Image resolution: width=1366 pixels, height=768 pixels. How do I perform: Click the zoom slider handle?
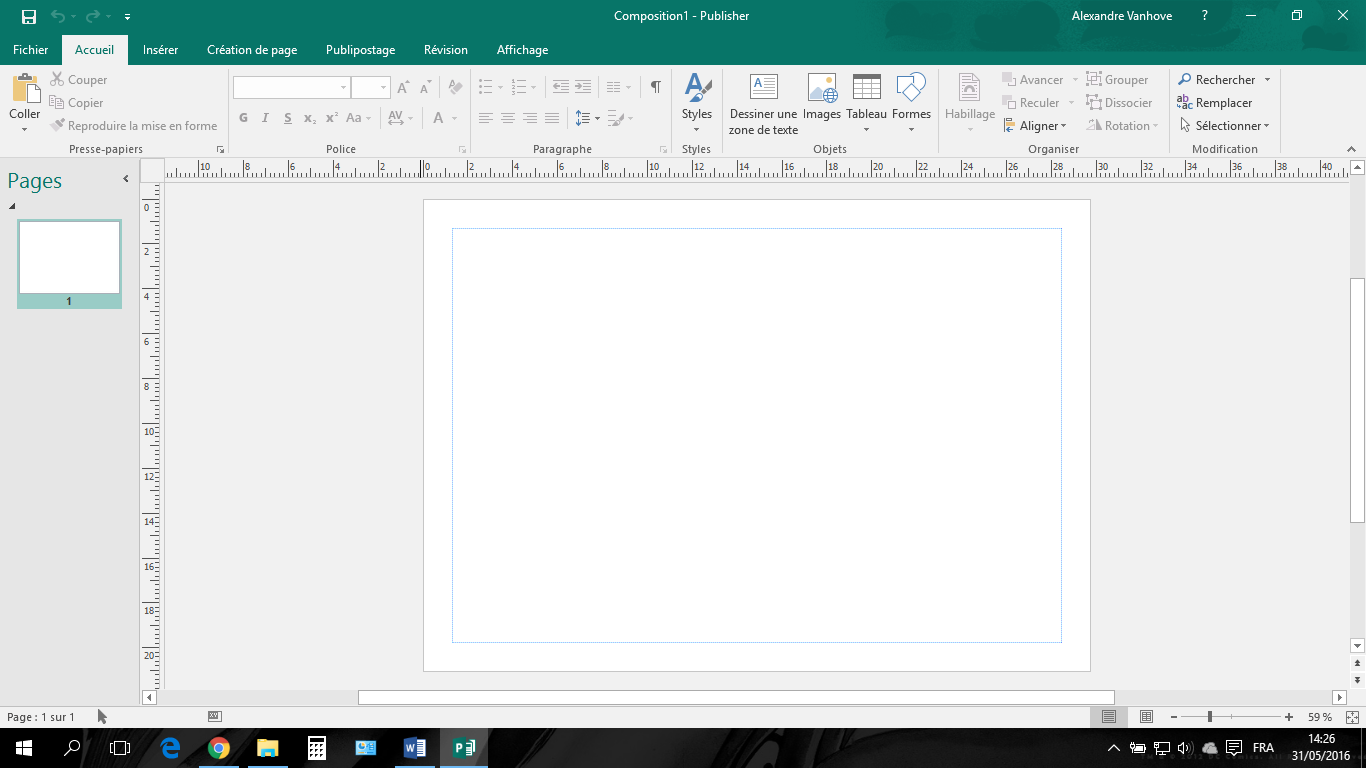coord(1210,717)
